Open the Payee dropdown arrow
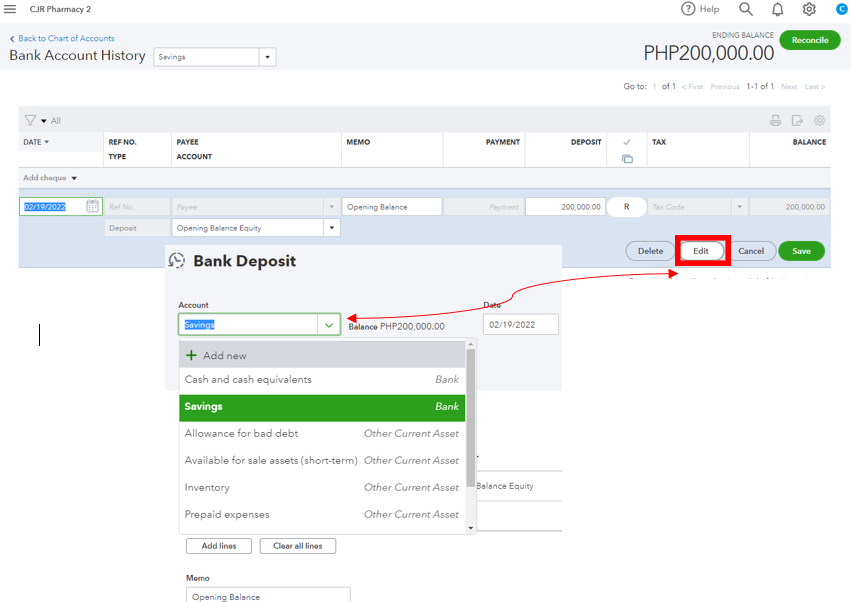 332,207
